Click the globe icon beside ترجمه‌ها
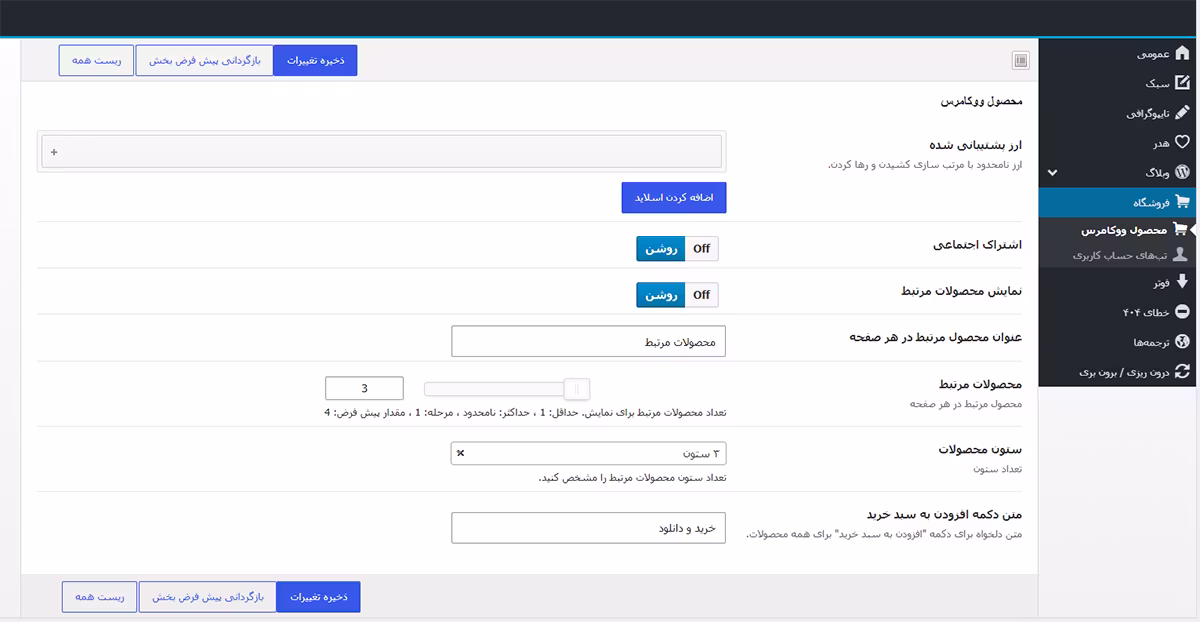Image resolution: width=1200 pixels, height=622 pixels. (x=1182, y=341)
